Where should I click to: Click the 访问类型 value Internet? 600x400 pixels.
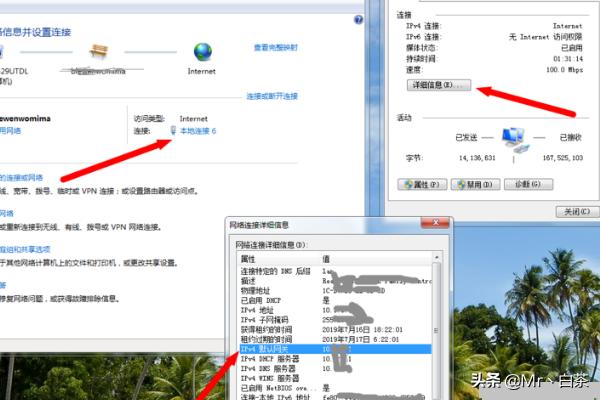[194, 119]
